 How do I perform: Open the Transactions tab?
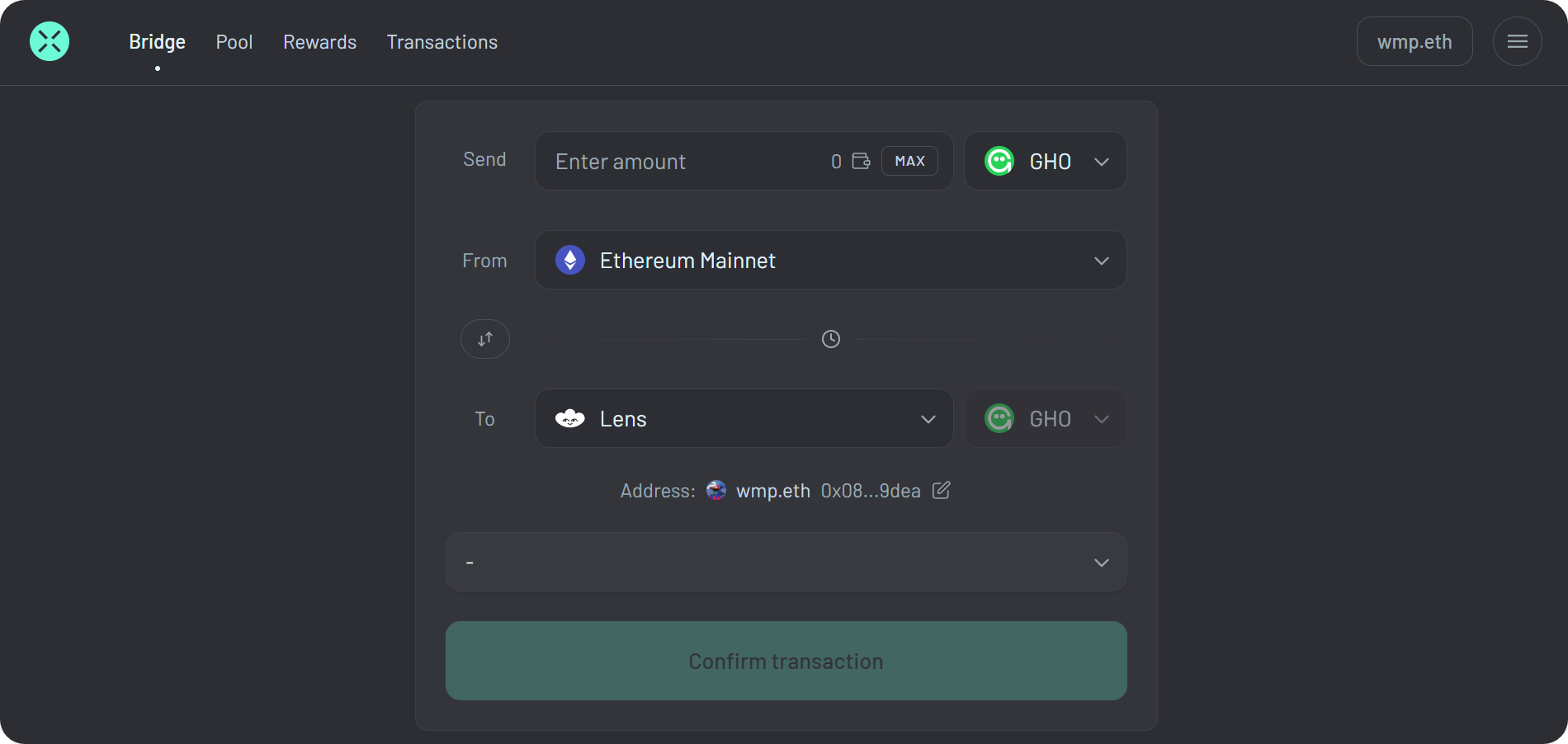click(x=442, y=42)
